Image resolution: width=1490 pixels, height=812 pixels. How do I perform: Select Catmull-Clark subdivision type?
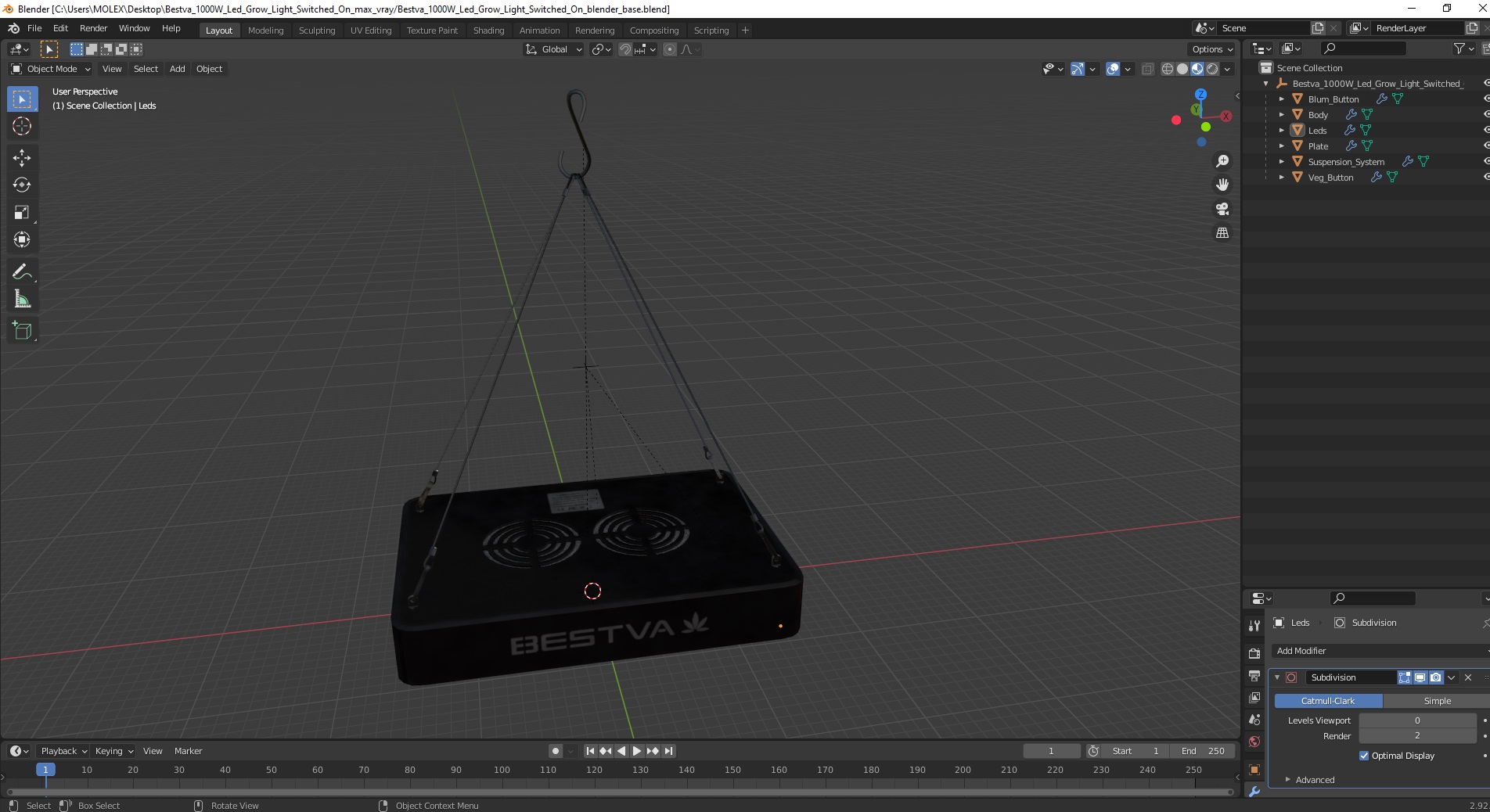click(1328, 701)
